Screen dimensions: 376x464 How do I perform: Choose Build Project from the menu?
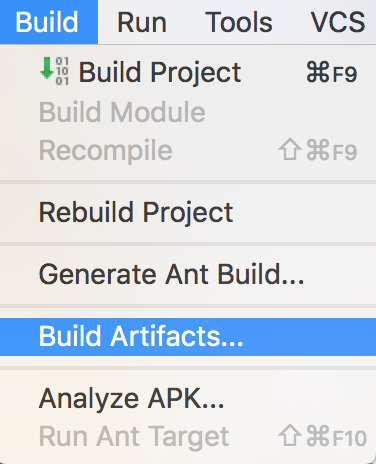tap(188, 72)
